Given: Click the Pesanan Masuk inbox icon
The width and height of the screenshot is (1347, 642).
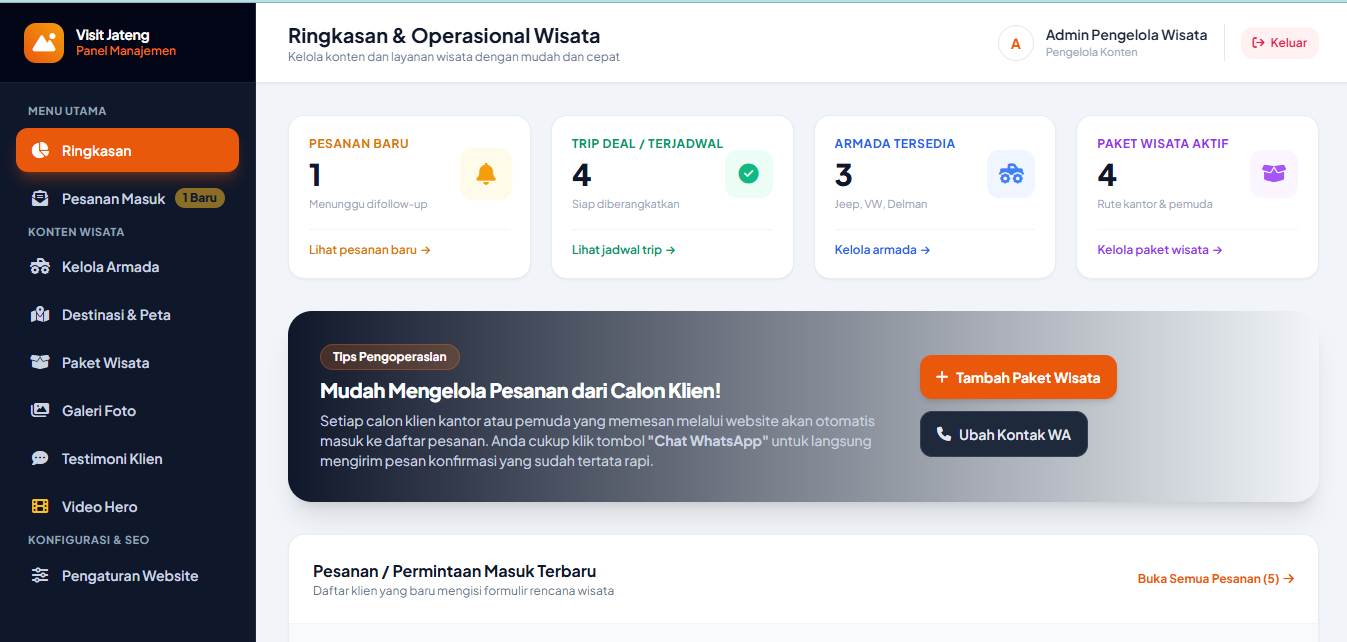Looking at the screenshot, I should 40,199.
